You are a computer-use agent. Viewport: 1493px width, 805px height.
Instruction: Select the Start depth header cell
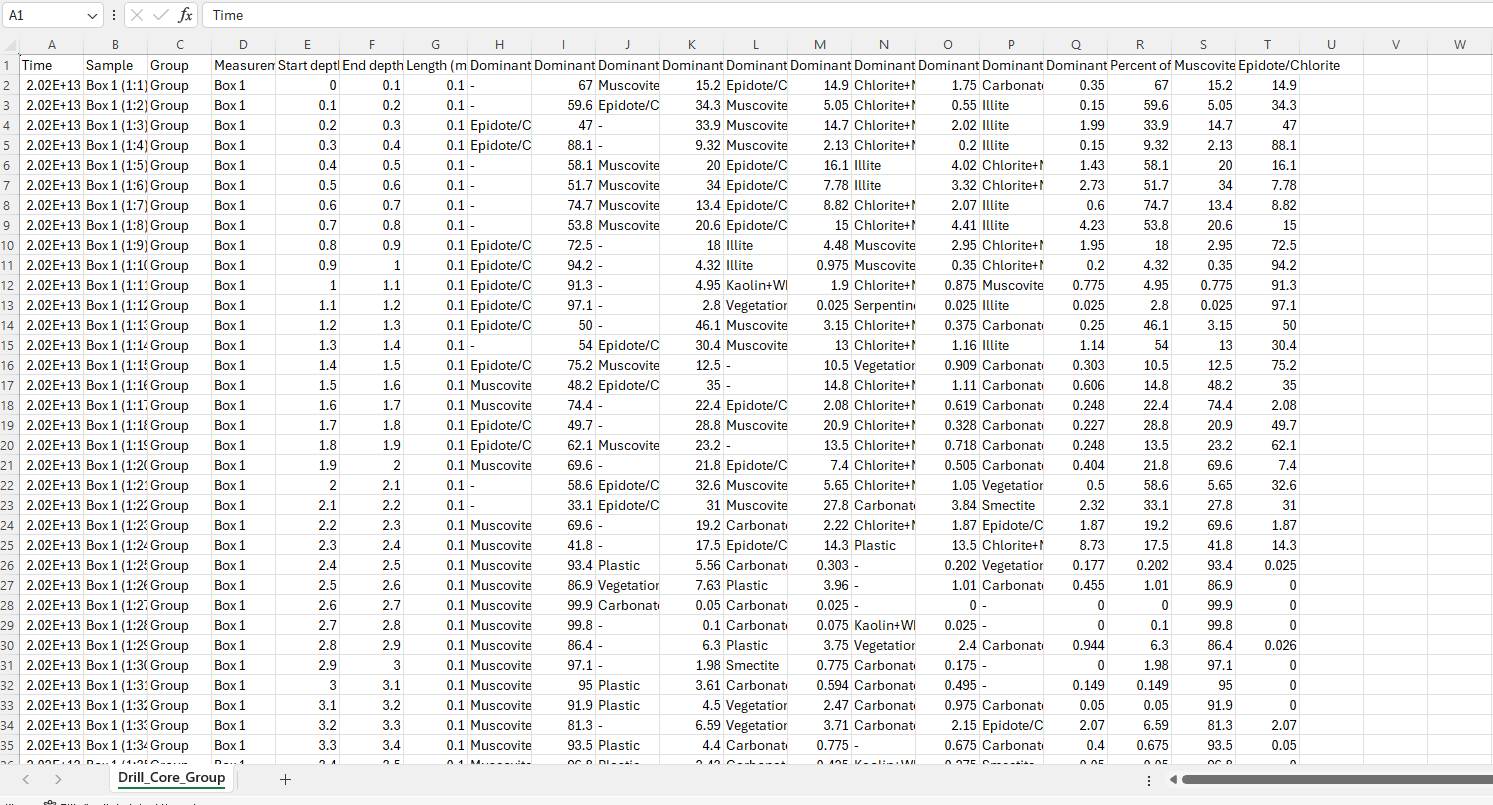tap(307, 65)
